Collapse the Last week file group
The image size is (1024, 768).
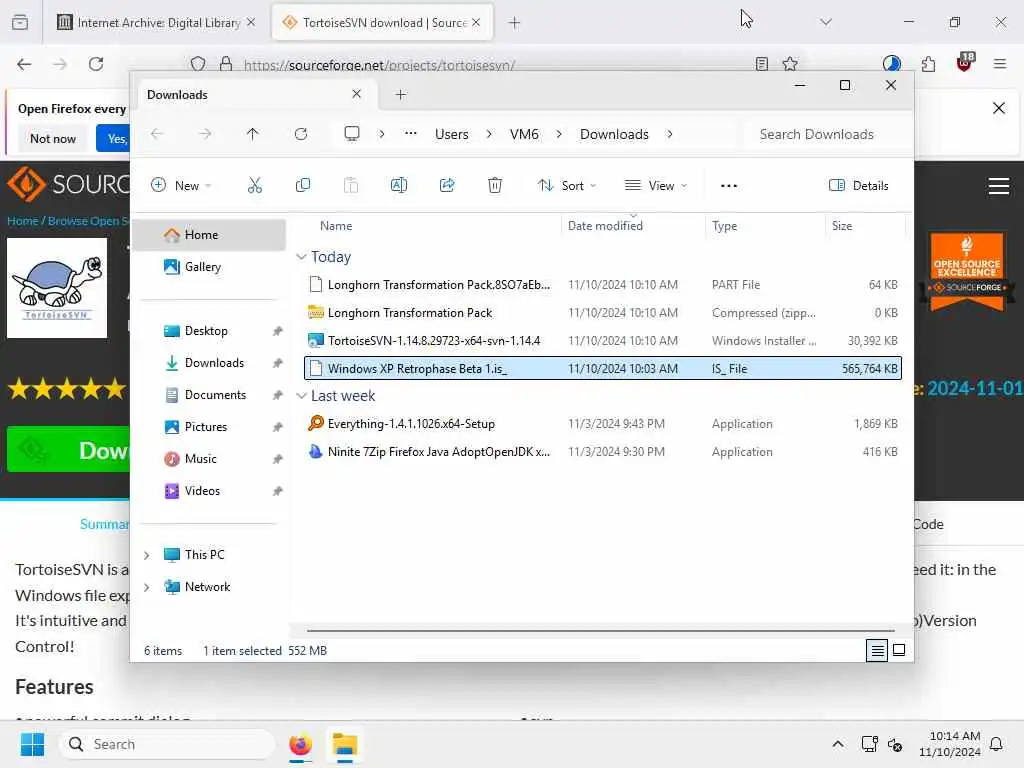pos(301,396)
